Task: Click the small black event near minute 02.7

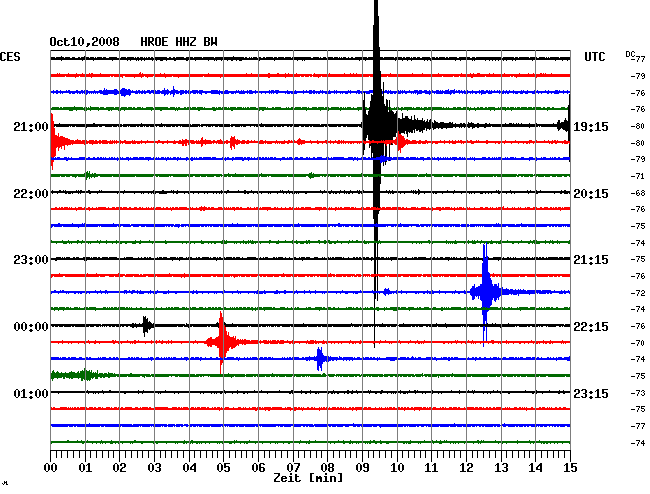Action: tap(145, 326)
